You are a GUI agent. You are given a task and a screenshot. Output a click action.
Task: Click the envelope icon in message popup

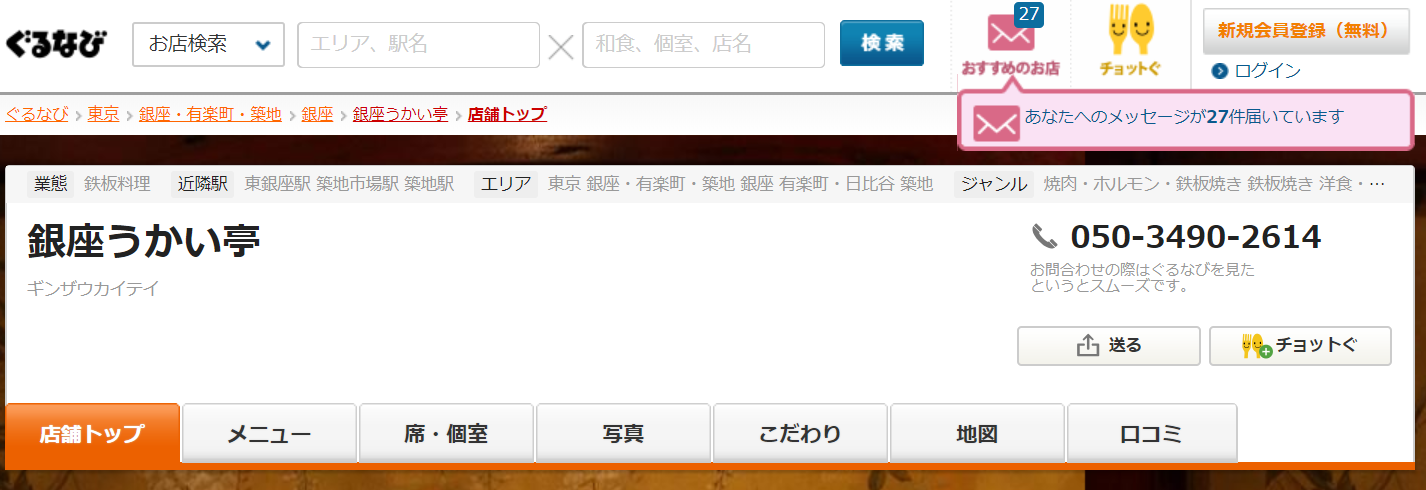click(996, 122)
